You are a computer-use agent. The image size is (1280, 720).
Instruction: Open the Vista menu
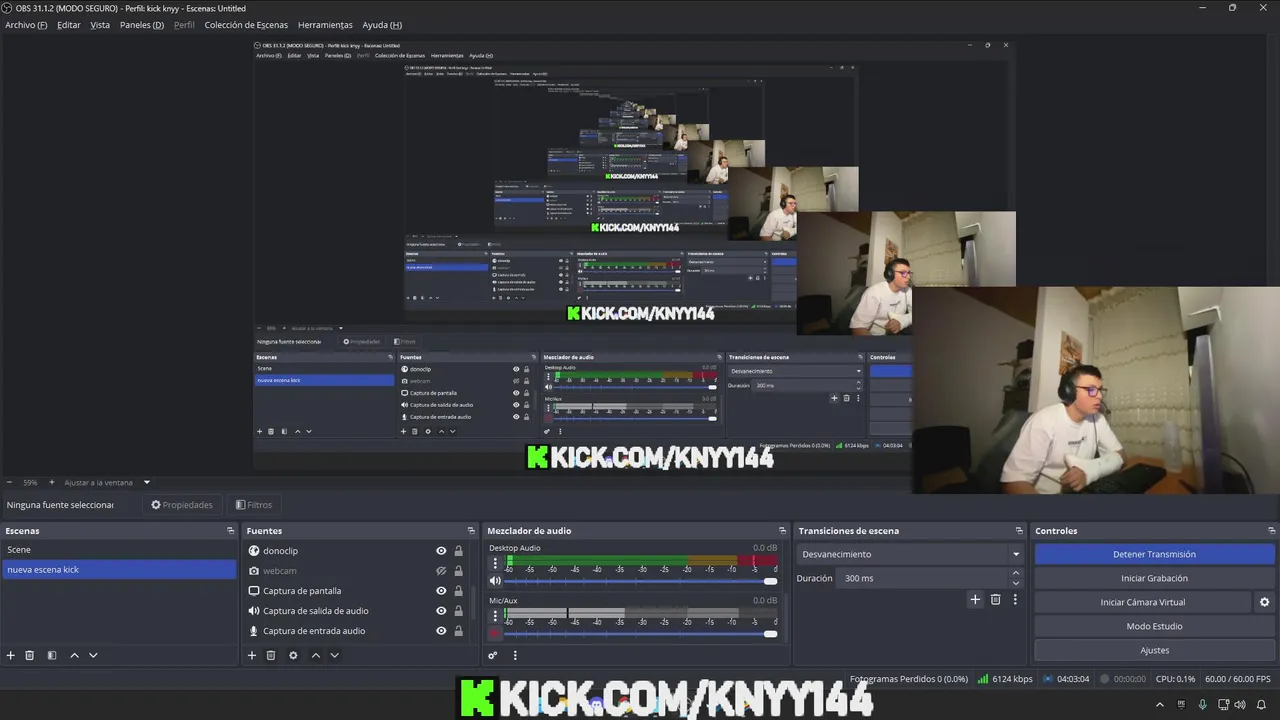coord(100,25)
